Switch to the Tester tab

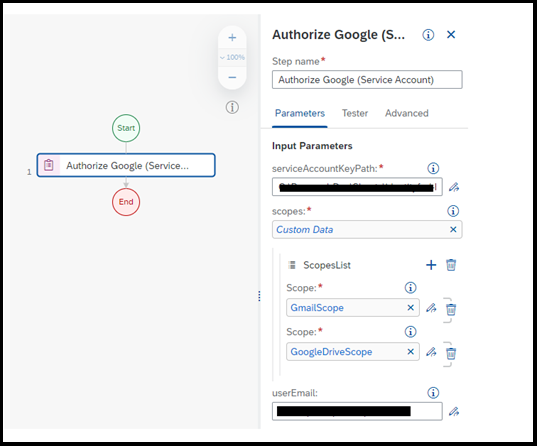point(355,113)
